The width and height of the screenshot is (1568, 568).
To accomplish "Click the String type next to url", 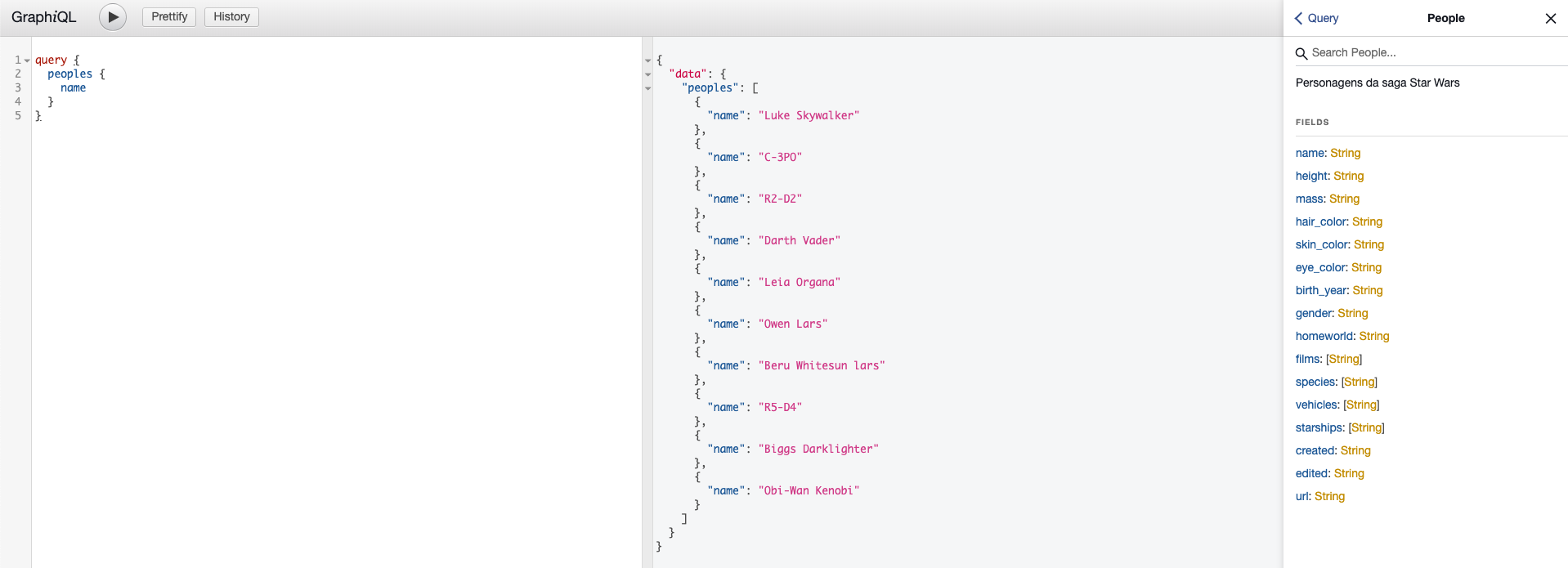I will tap(1329, 496).
